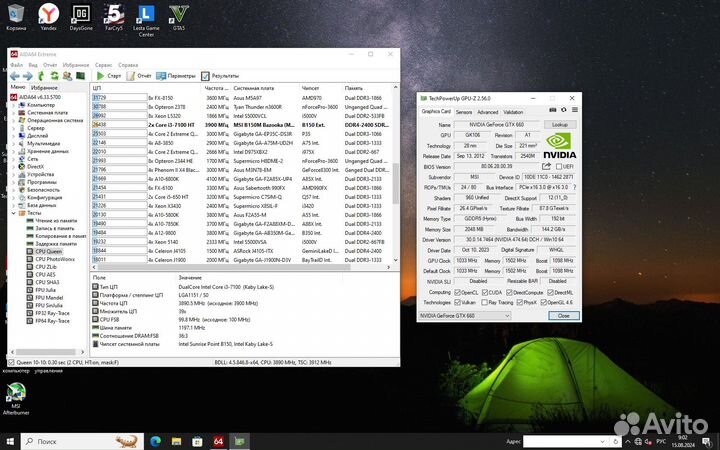Screen dimensions: 720x450
Task: Open the Yandex browser desktop icon
Action: pyautogui.click(x=49, y=17)
